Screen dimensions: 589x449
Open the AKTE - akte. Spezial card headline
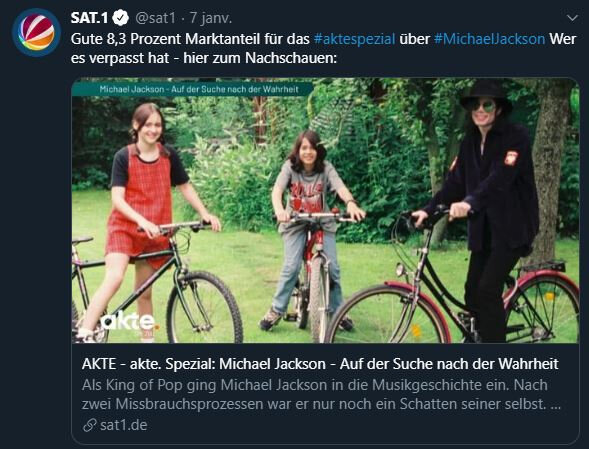(x=320, y=364)
